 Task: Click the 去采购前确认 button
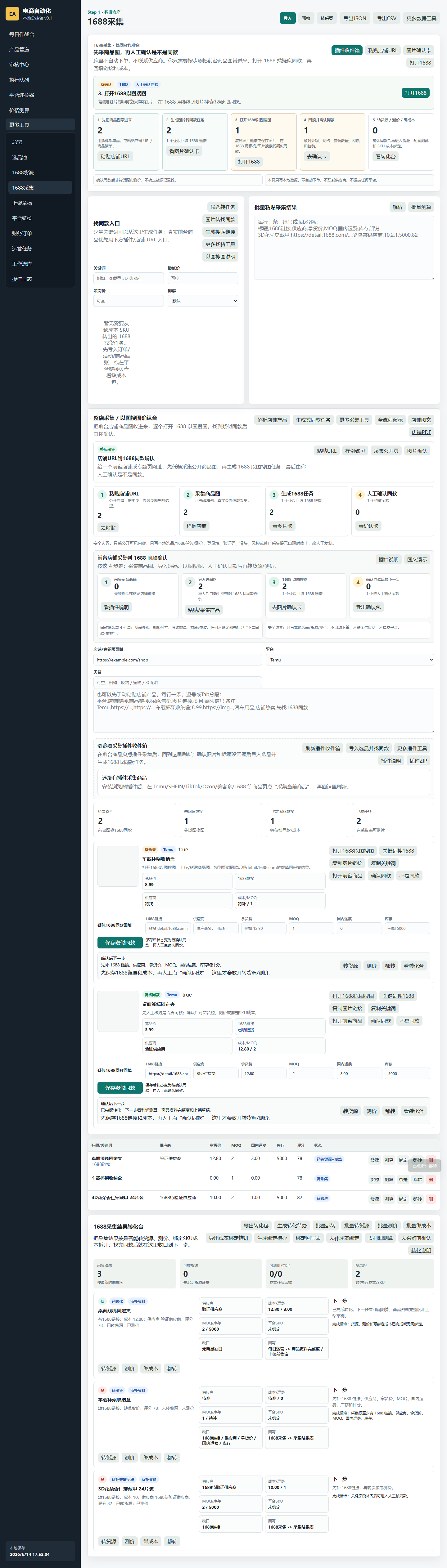(x=416, y=1238)
